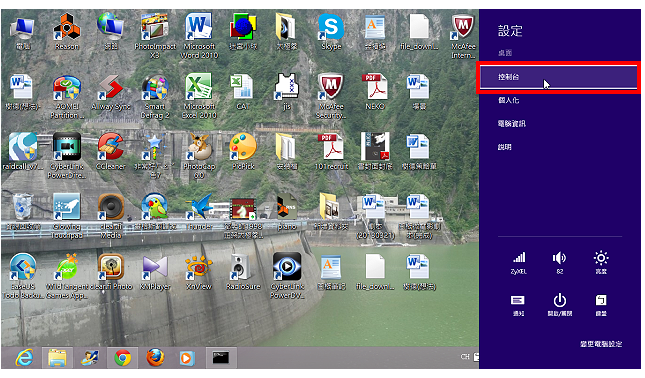The height and width of the screenshot is (378, 645).
Task: Click the 說明 help entry
Action: click(504, 147)
